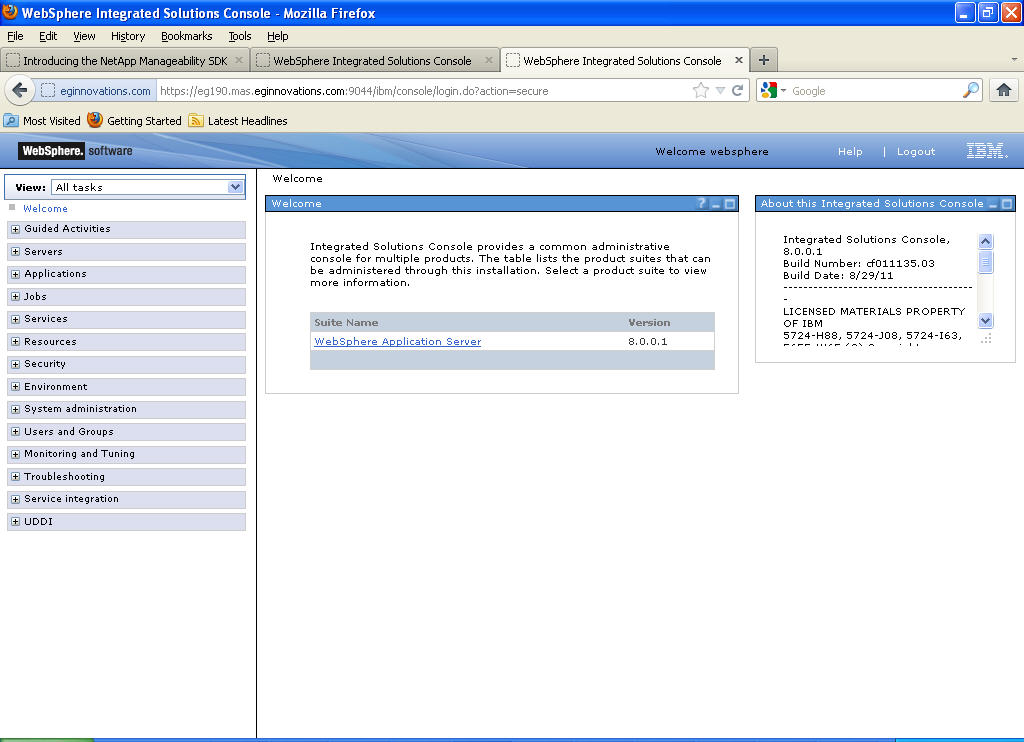Minimize the Welcome portlet

716,204
